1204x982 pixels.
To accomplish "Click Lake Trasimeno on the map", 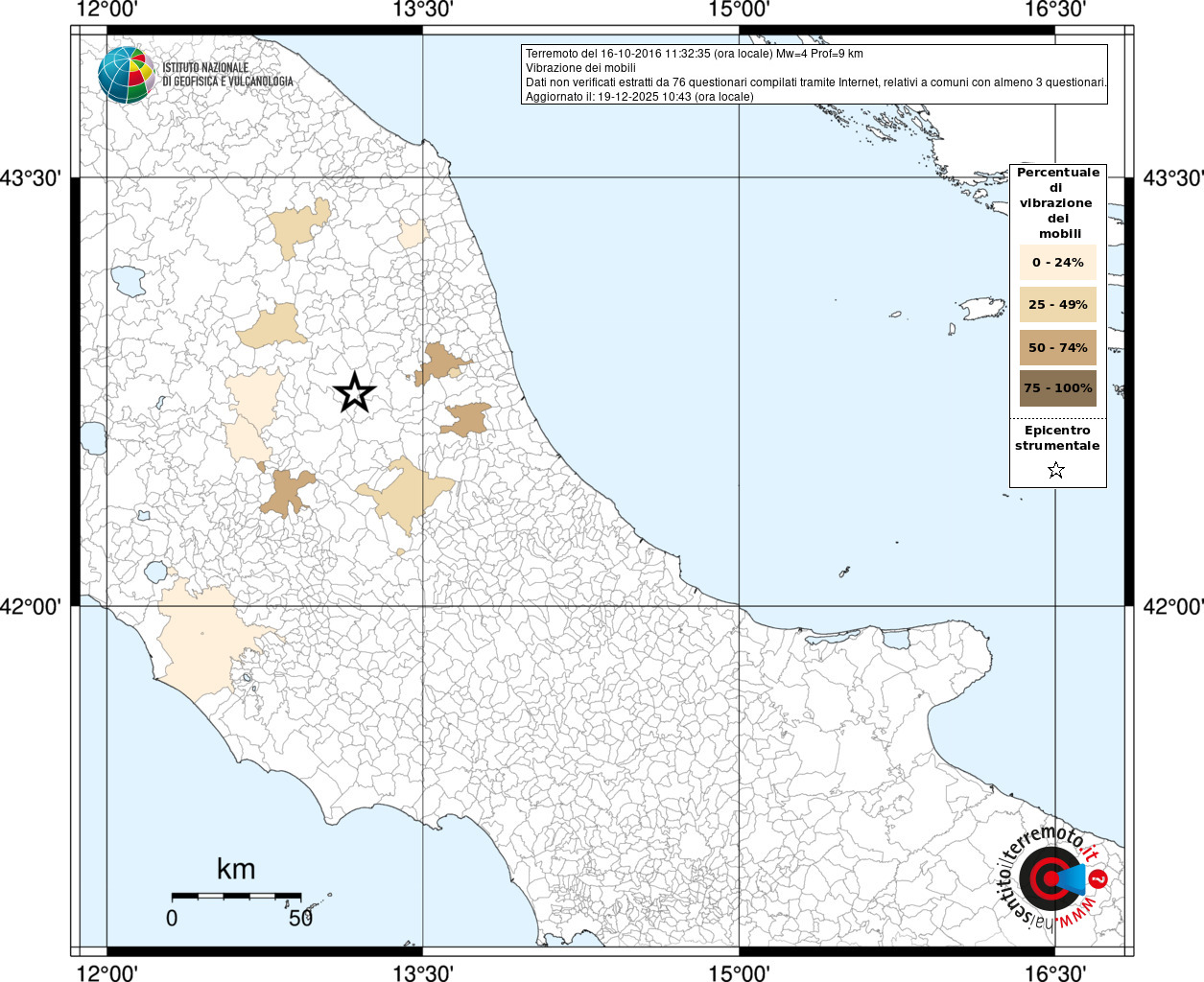I will pyautogui.click(x=128, y=280).
